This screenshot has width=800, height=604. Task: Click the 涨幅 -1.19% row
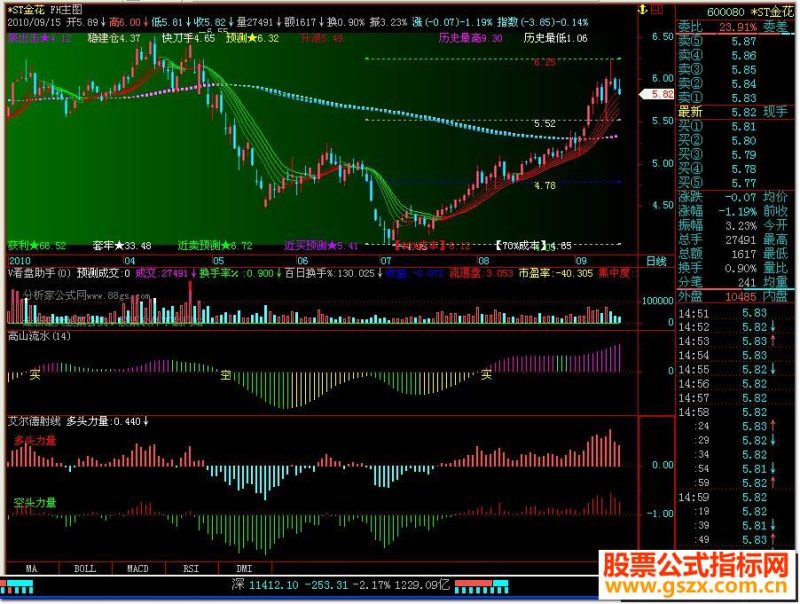[737, 211]
